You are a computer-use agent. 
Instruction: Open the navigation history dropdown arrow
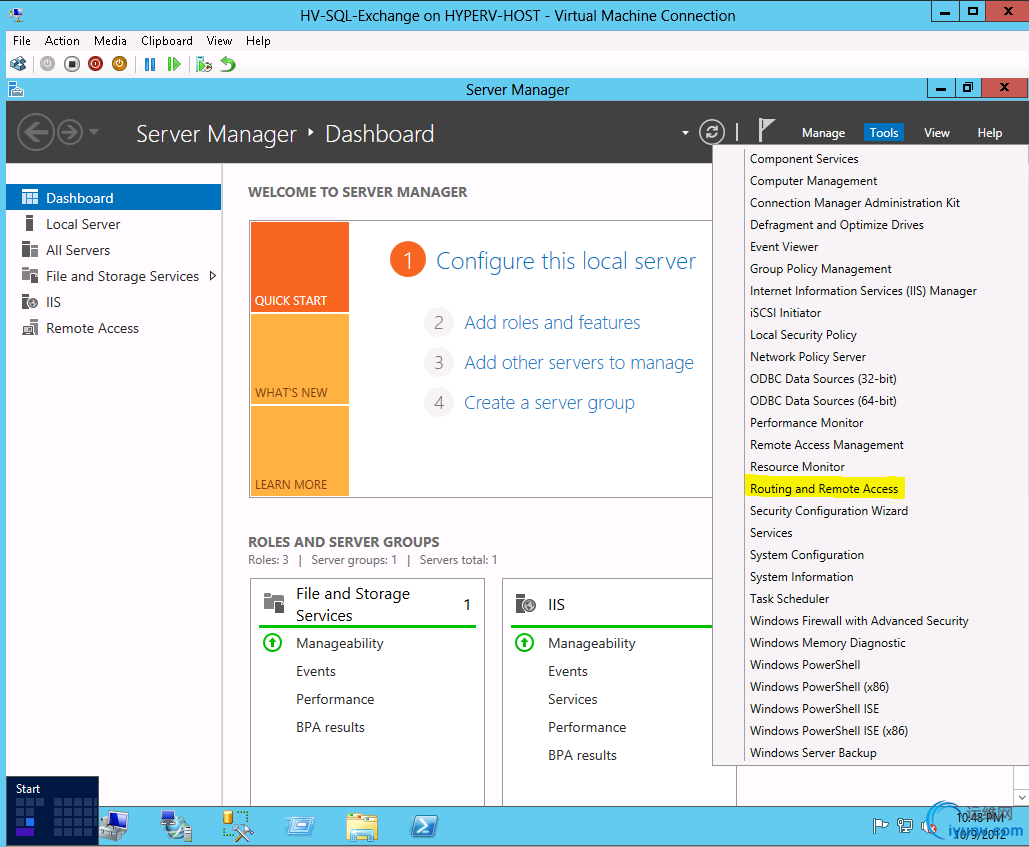coord(94,132)
